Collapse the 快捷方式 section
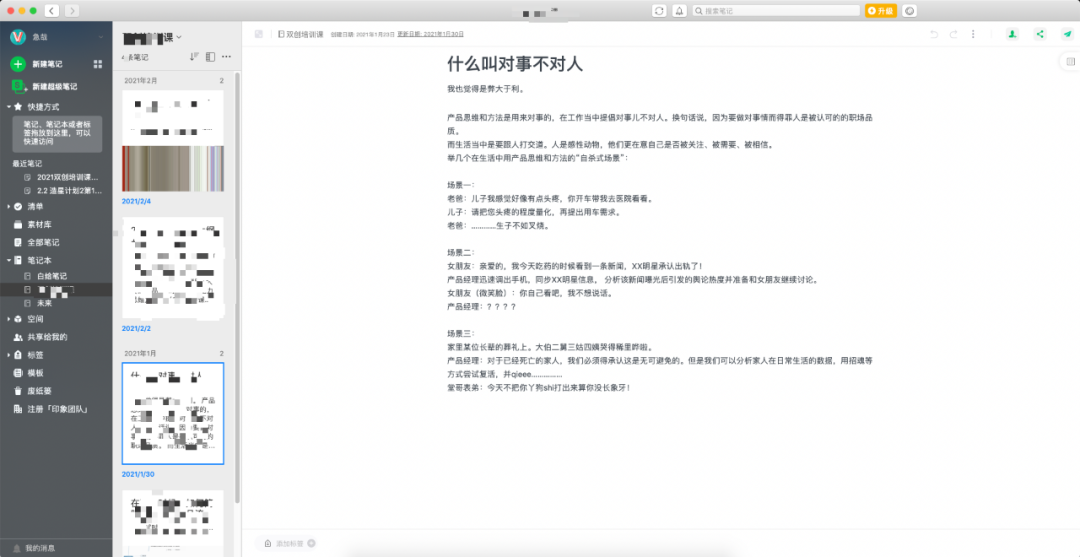This screenshot has height=557, width=1080. [x=8, y=106]
